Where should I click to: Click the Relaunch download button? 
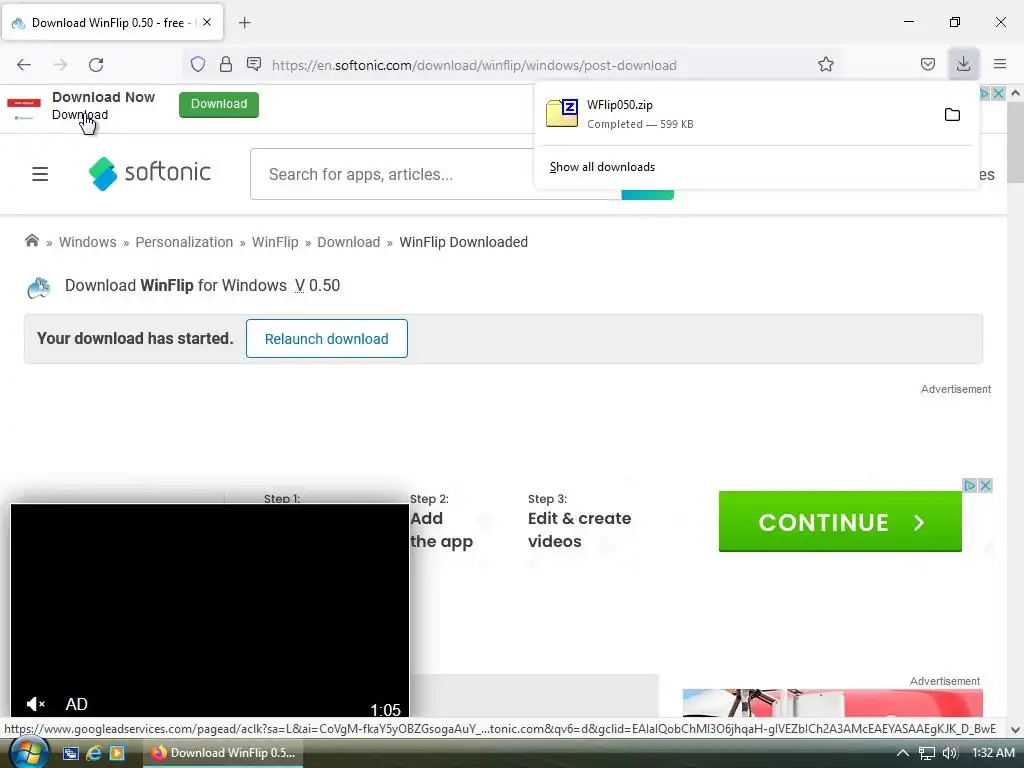[x=327, y=339]
